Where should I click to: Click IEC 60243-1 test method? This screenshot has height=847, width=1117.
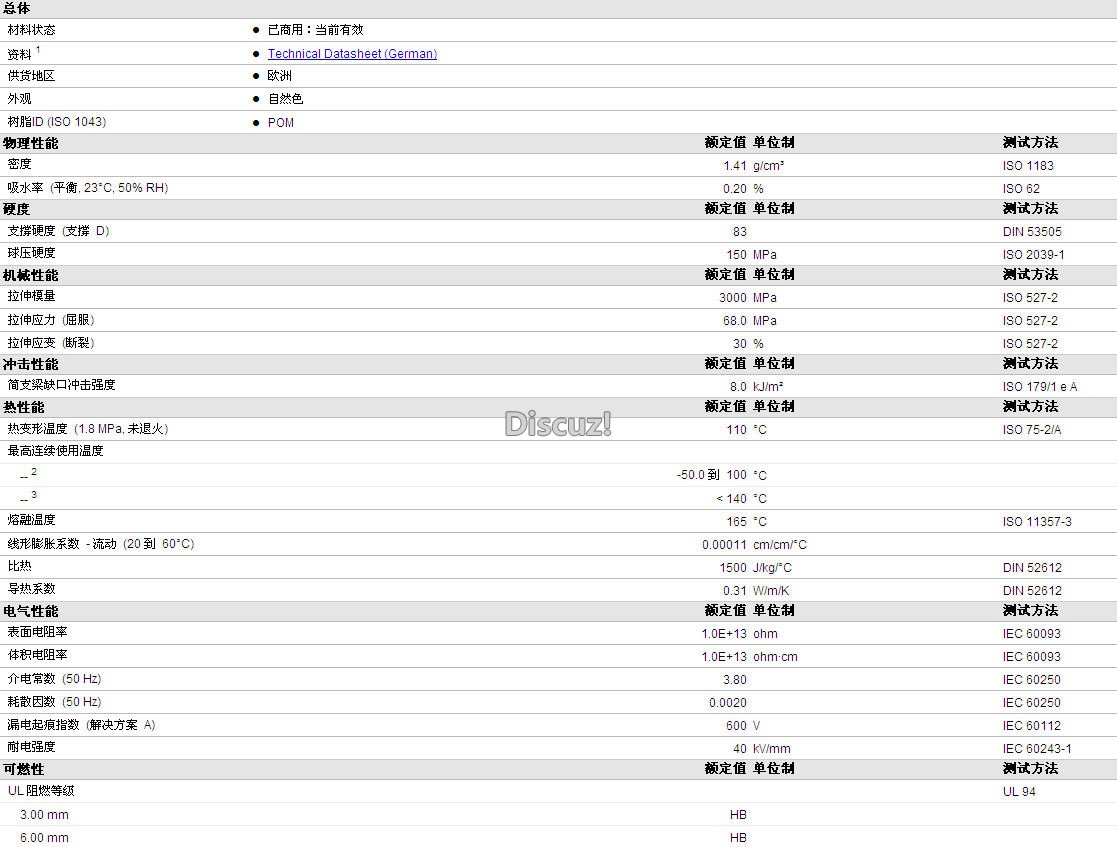[x=1037, y=749]
